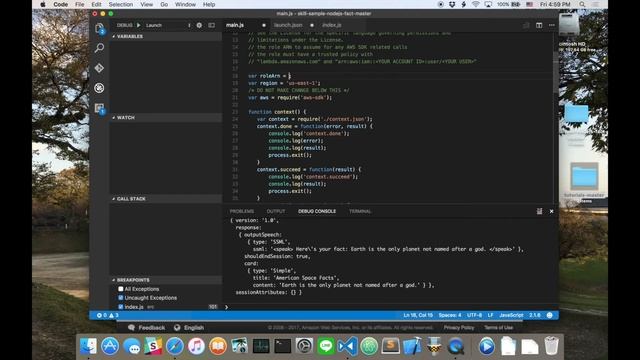640x360 pixels.
Task: Click the feedback smiley in status bar
Action: click(x=549, y=315)
